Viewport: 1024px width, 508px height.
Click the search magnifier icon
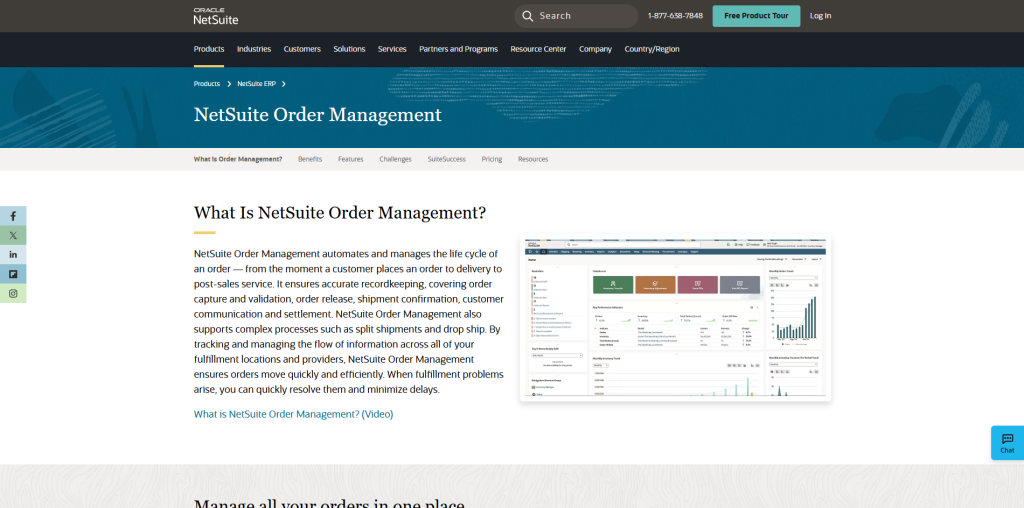coord(527,16)
